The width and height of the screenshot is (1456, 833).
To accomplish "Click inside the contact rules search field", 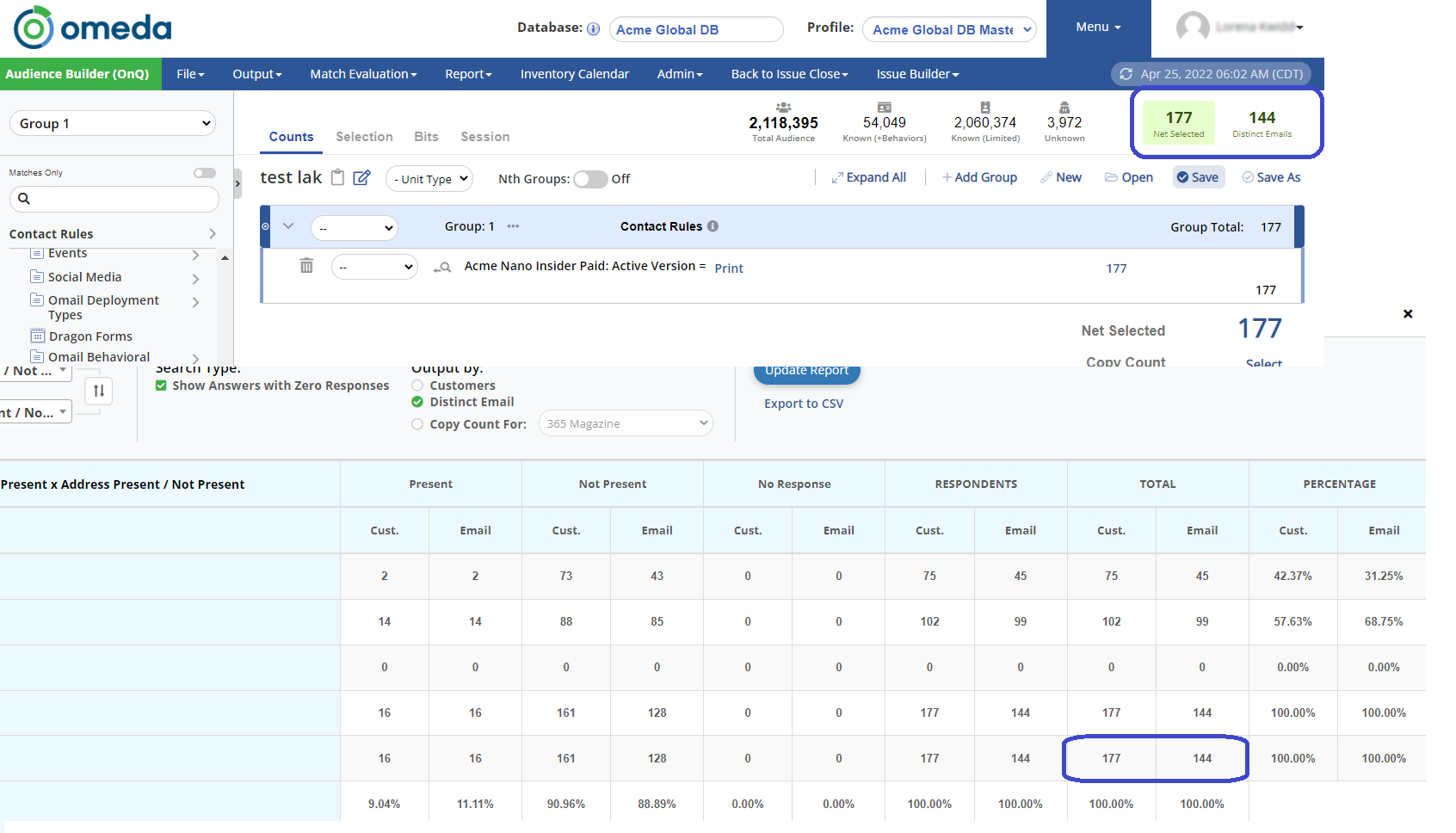I will click(x=120, y=199).
